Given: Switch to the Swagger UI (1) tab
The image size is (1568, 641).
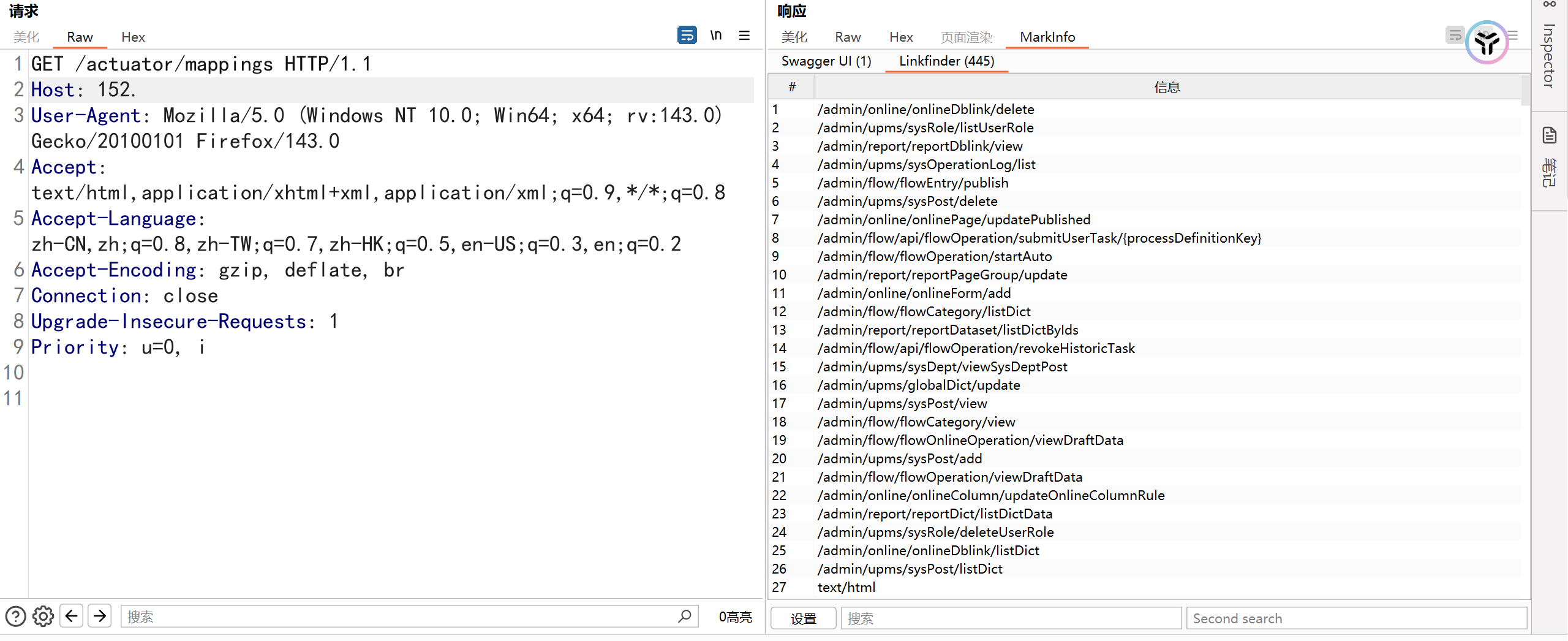Looking at the screenshot, I should [826, 61].
